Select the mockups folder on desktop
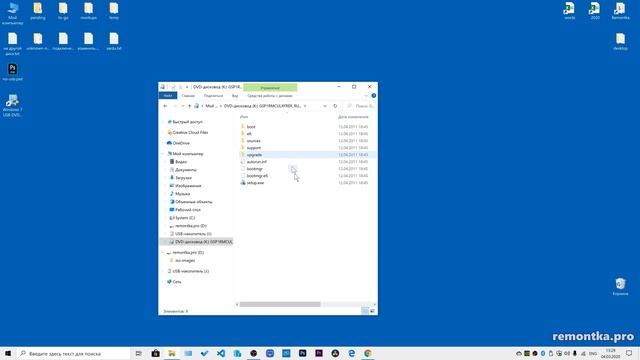Viewport: 640px width, 360px height. [89, 11]
